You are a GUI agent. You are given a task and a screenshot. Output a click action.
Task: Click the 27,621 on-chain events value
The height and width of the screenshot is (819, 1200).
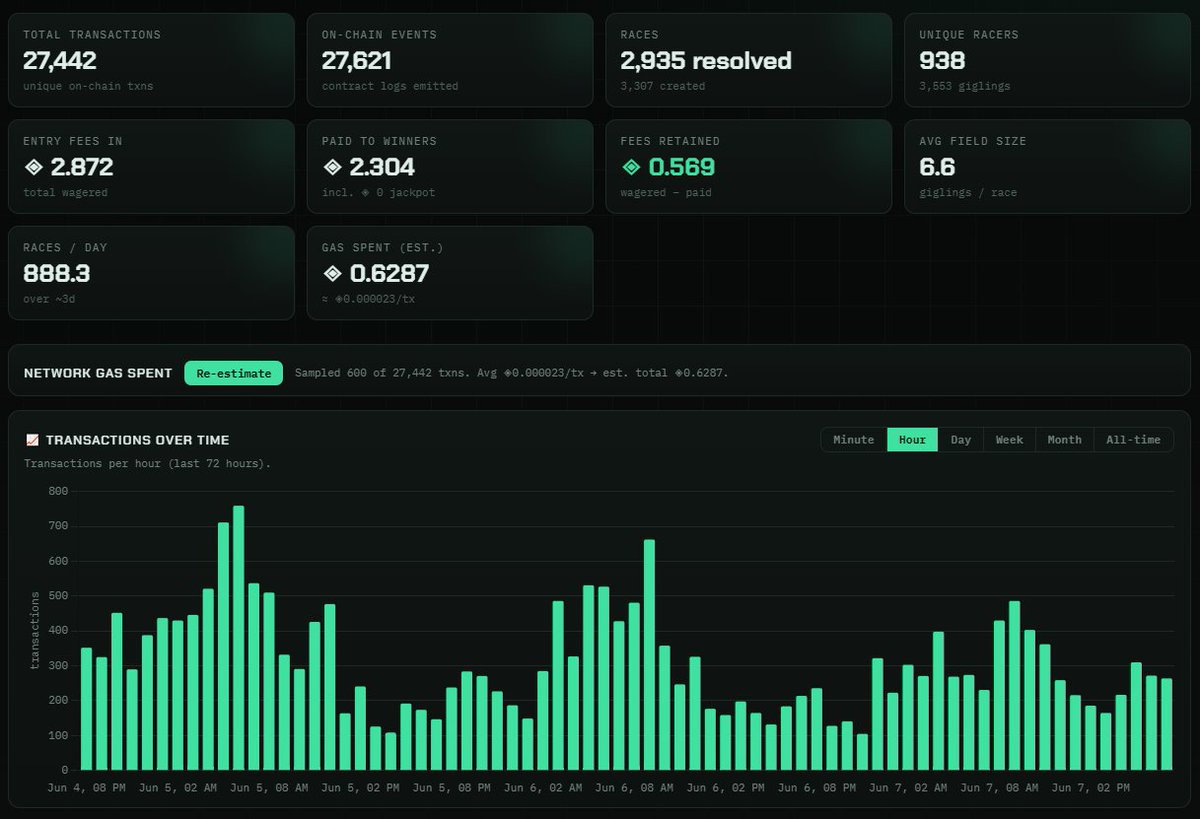coord(357,61)
